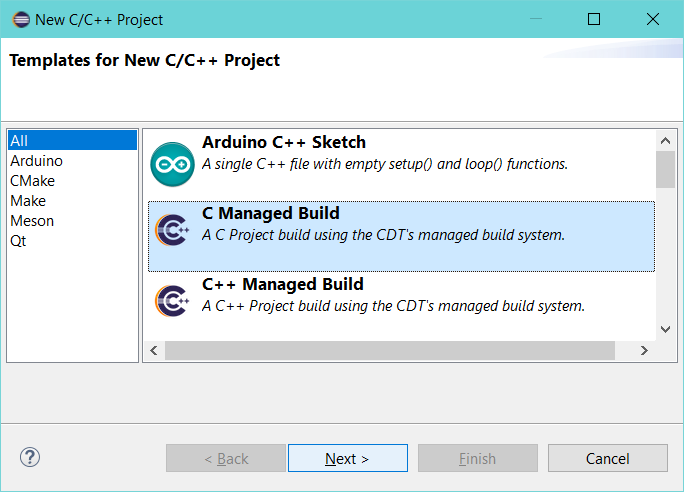The width and height of the screenshot is (684, 492).
Task: Select the Qt category
Action: point(18,241)
